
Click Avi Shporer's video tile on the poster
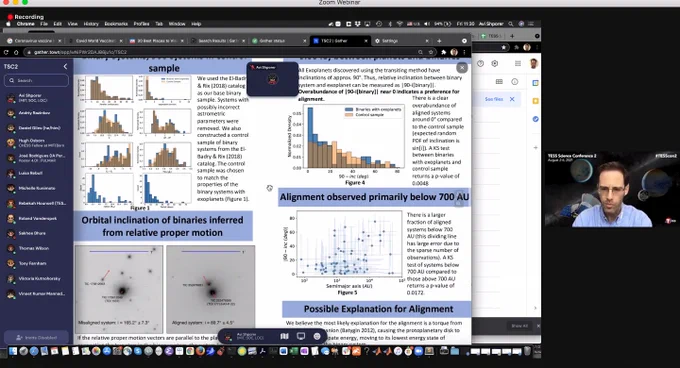click(x=272, y=79)
